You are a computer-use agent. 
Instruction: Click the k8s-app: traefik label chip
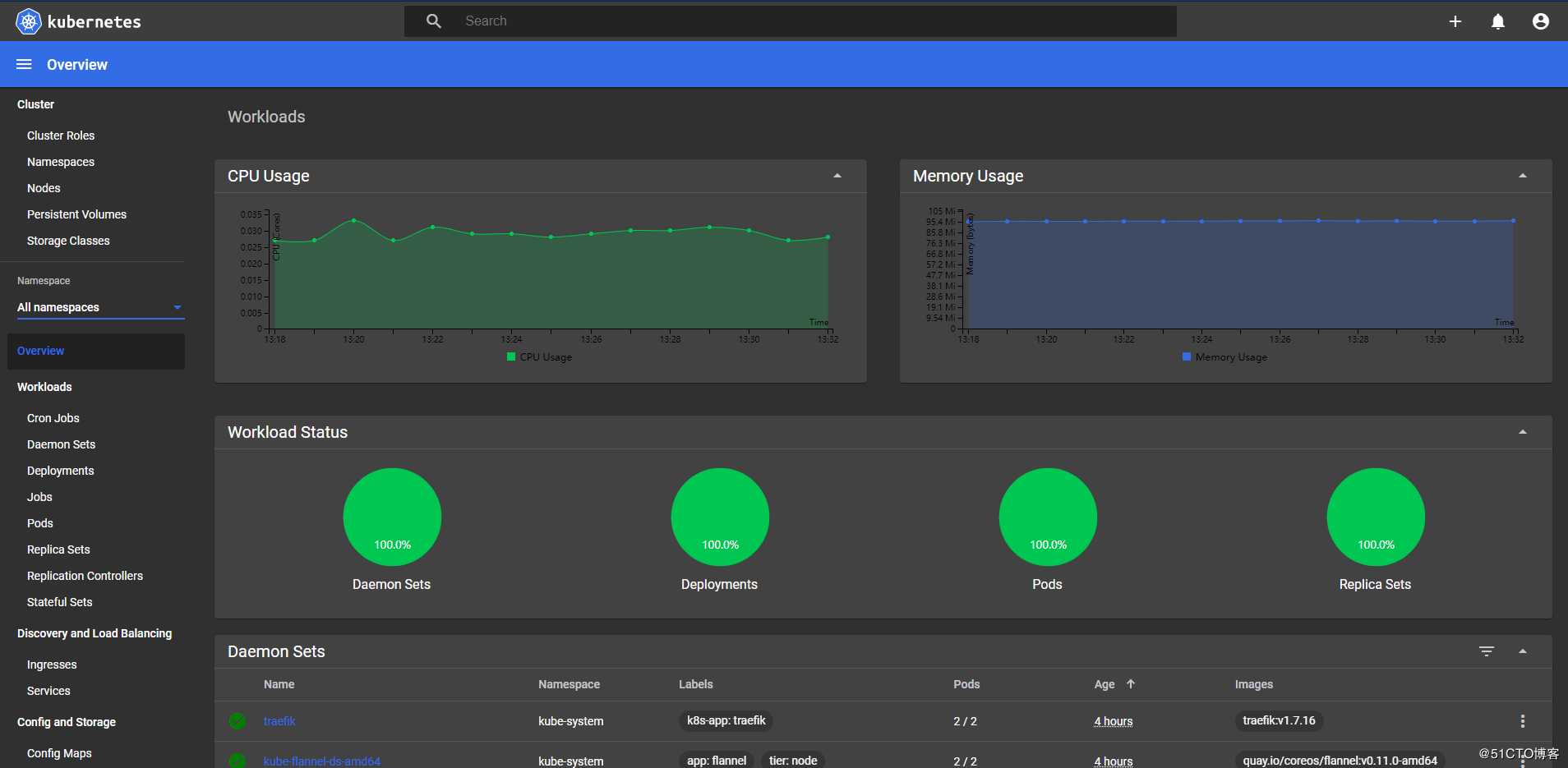(726, 720)
